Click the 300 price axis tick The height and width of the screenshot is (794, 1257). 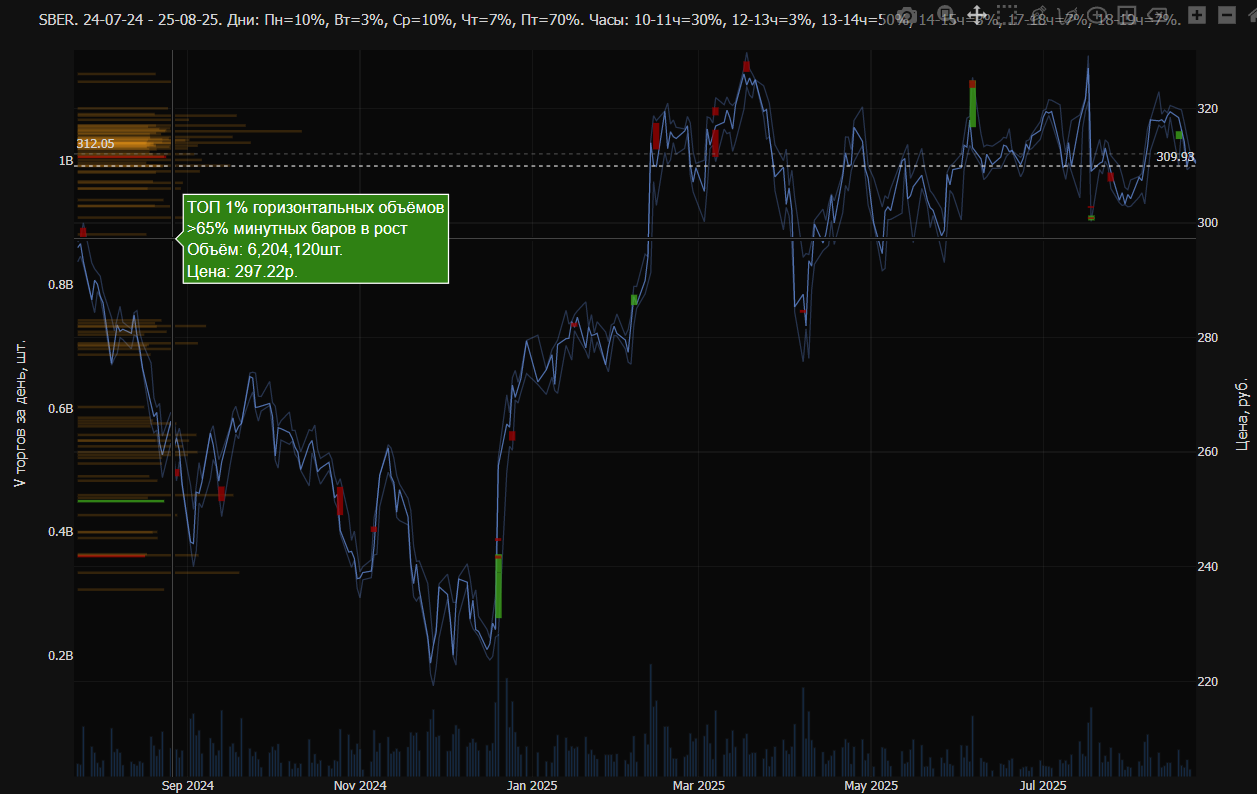coord(1208,222)
